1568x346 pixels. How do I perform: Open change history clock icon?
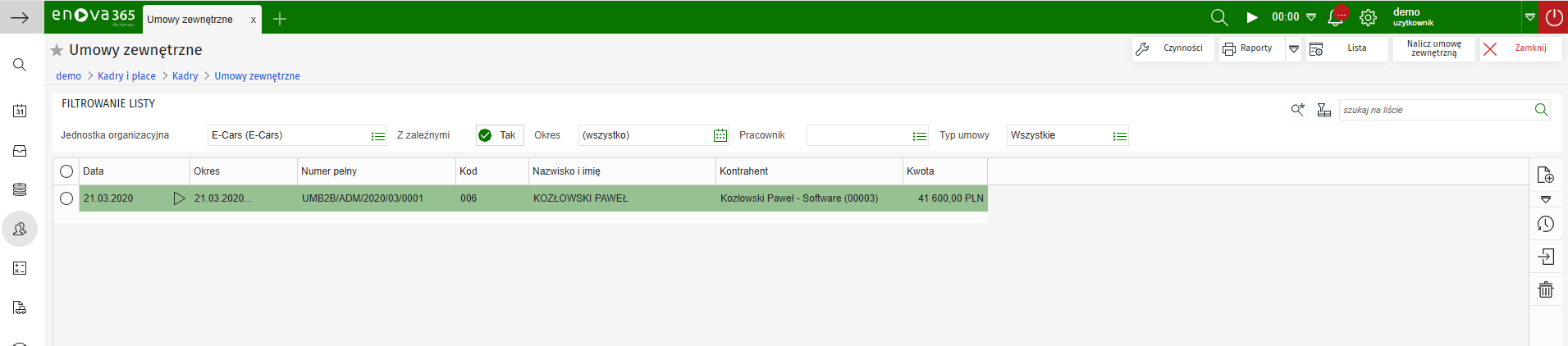point(1546,224)
